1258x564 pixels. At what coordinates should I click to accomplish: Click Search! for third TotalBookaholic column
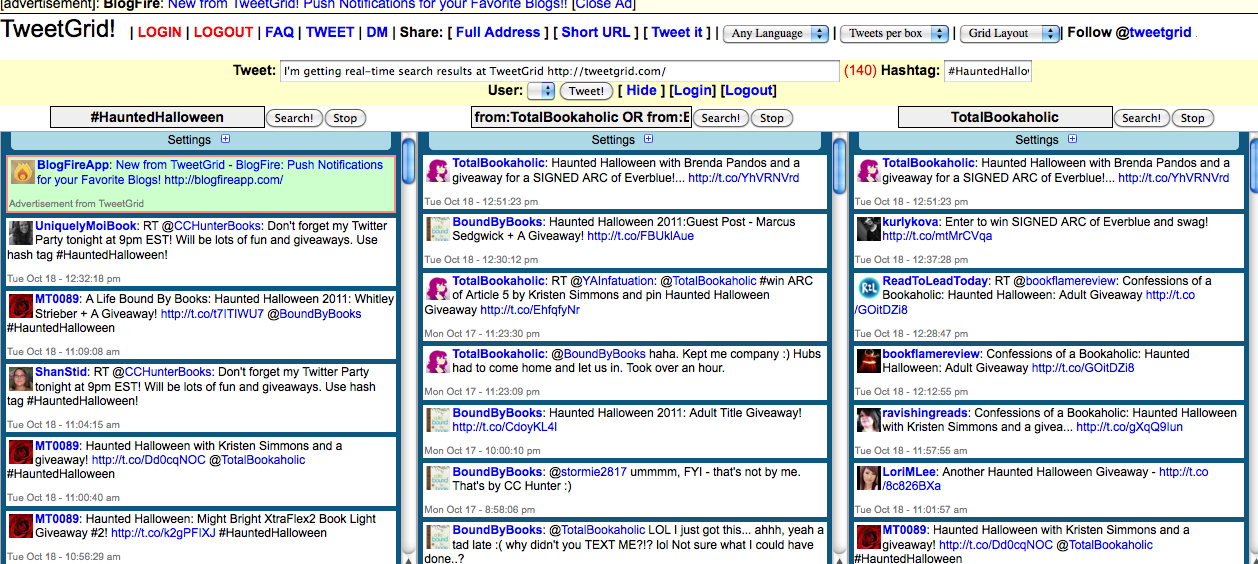(1142, 118)
